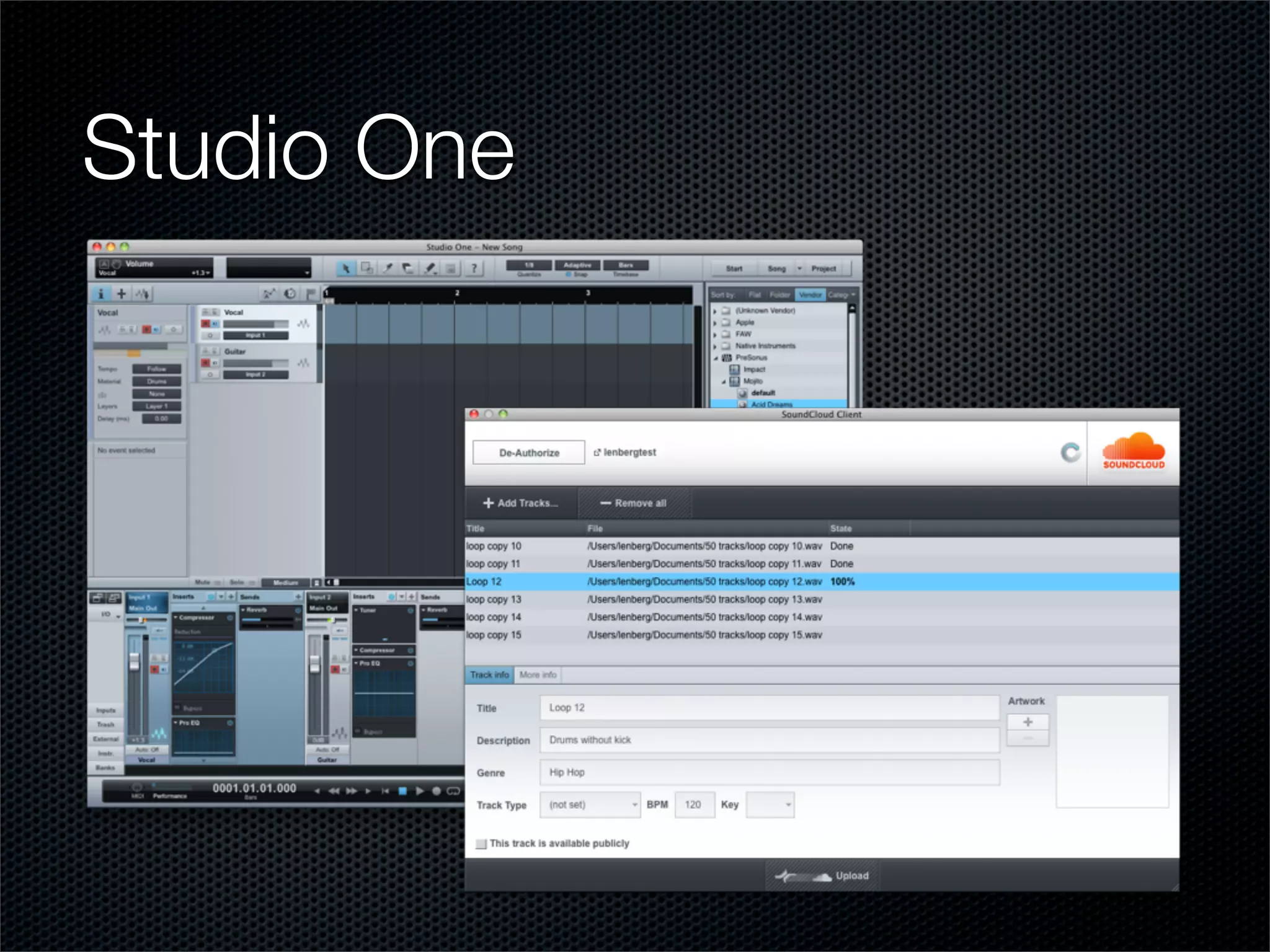
Task: Toggle record arm on the Vocal track
Action: tap(205, 324)
